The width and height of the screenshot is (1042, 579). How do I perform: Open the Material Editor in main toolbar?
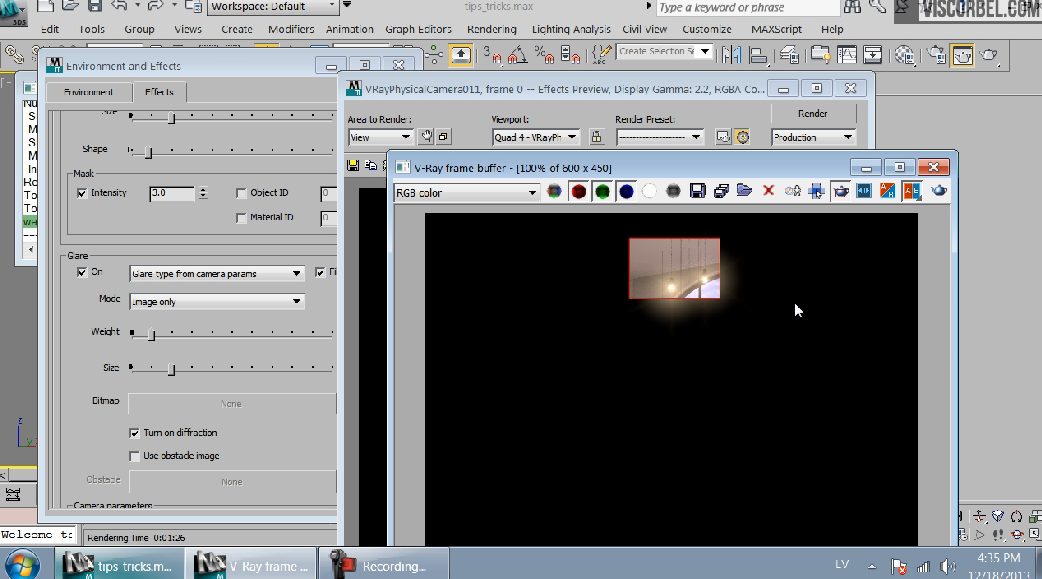[904, 55]
